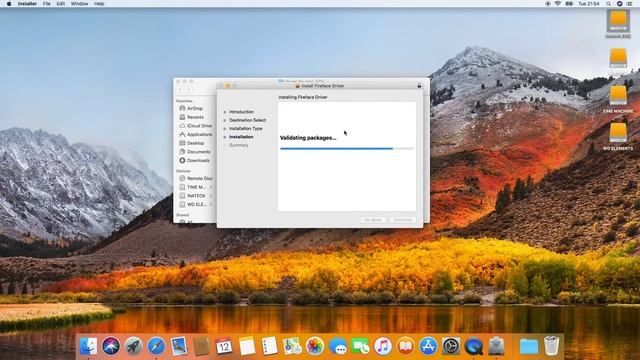Select Introduction step in installer sidebar
Viewport: 640px width, 360px height.
point(241,112)
